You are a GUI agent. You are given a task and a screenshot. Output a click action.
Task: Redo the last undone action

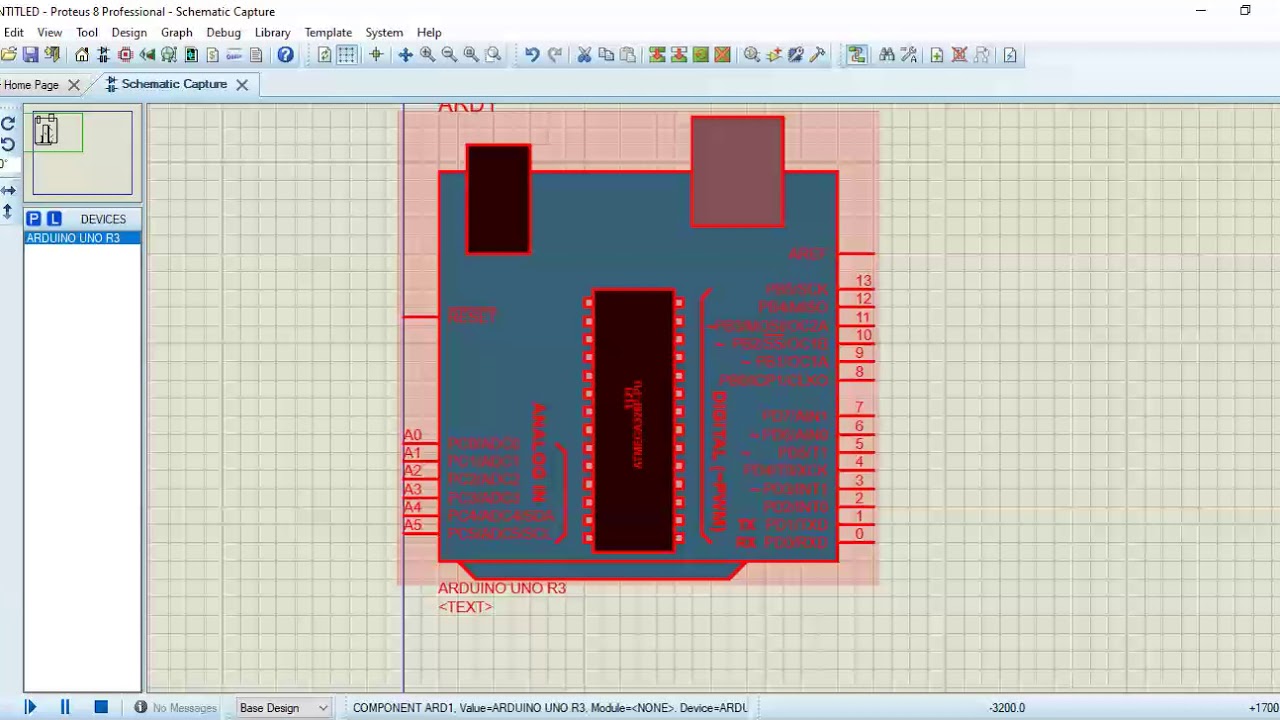pyautogui.click(x=554, y=55)
